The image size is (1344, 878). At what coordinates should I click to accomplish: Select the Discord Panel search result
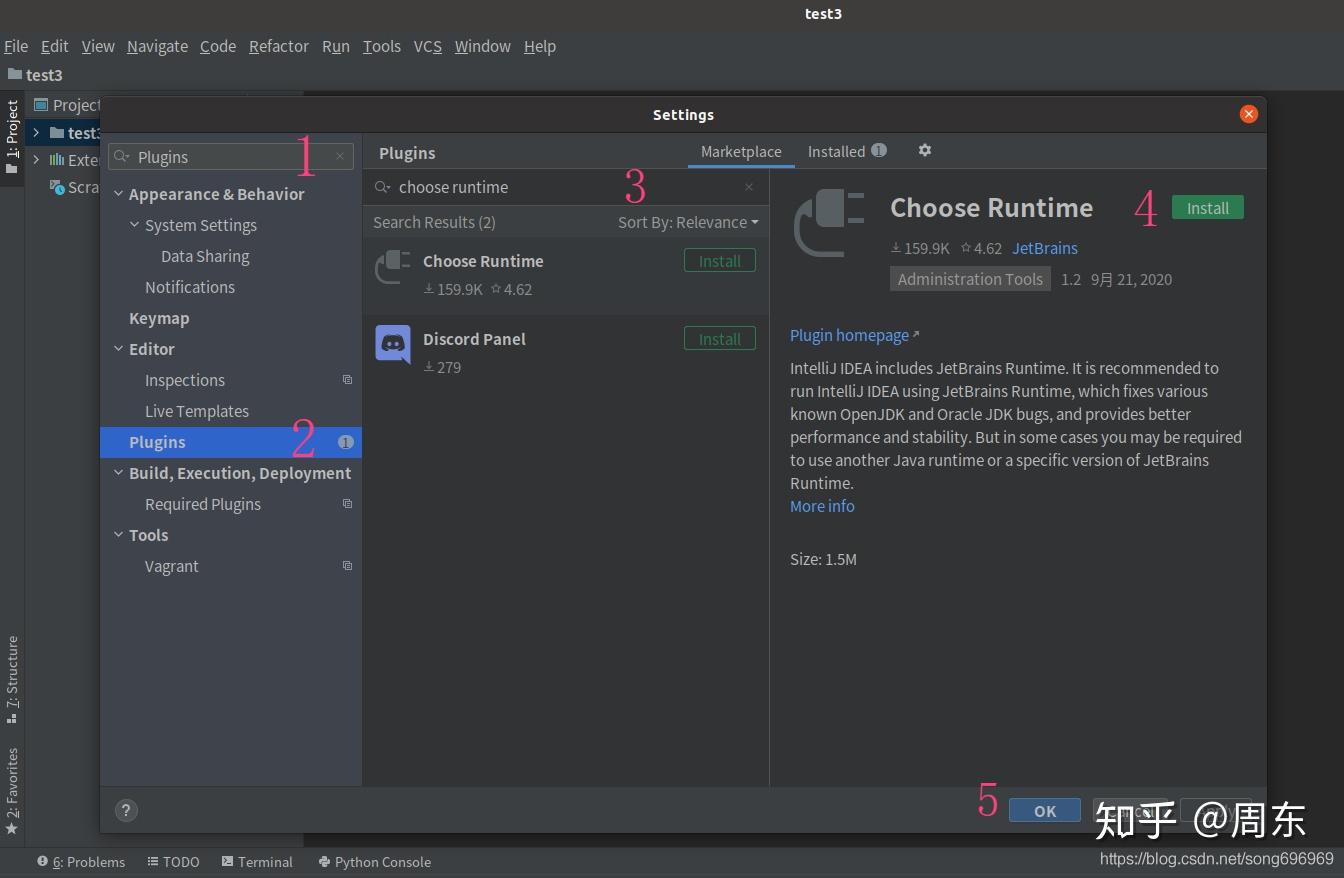(x=566, y=353)
